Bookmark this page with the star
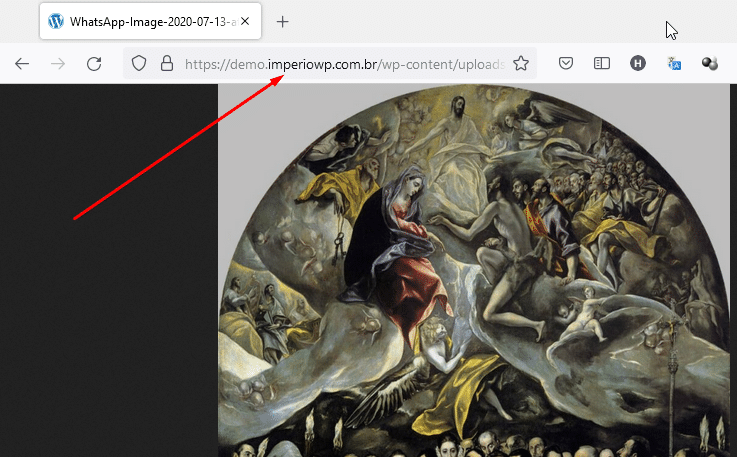Viewport: 737px width, 457px height. click(521, 64)
